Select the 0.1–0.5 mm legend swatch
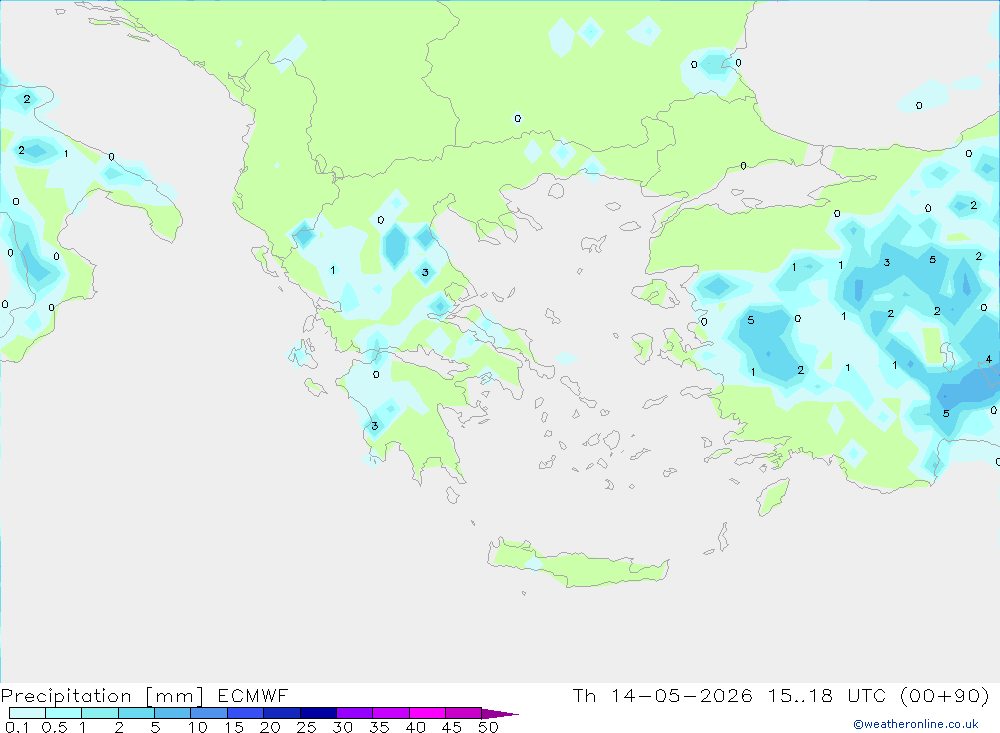The width and height of the screenshot is (1000, 733). [x=27, y=713]
